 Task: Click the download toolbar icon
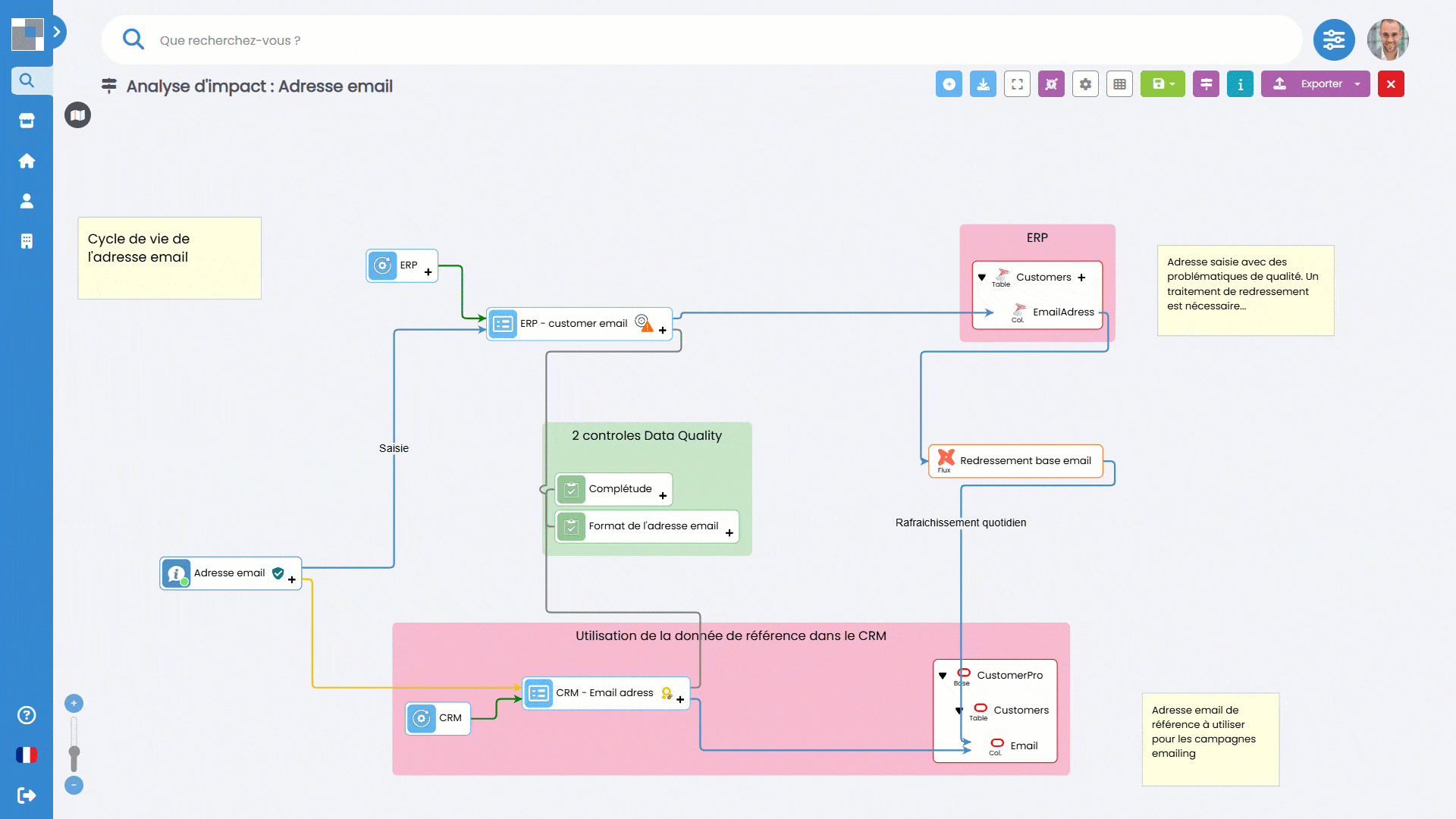click(x=983, y=84)
